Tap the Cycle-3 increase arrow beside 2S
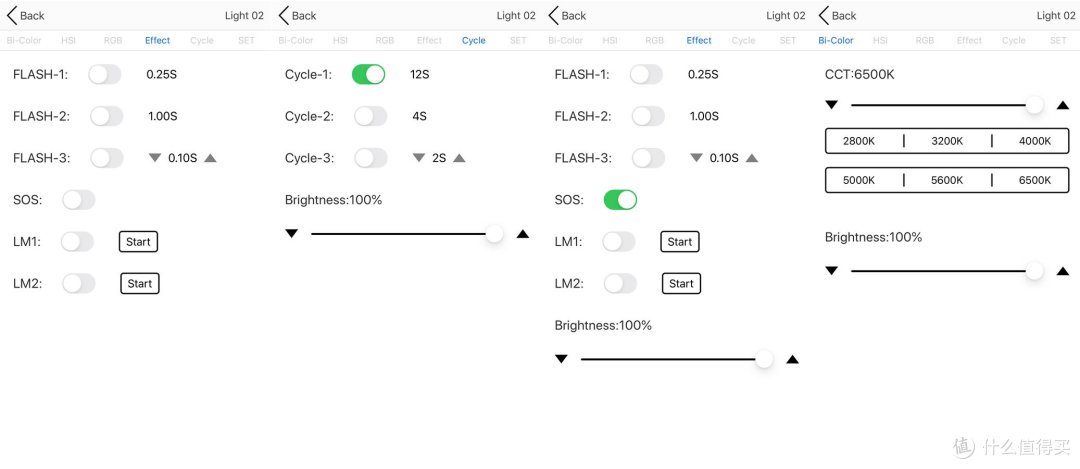 pyautogui.click(x=459, y=158)
